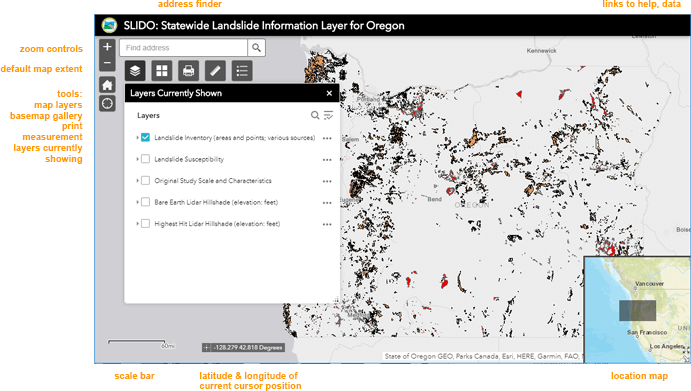Open the basemap gallery tool
Viewport: 691px width, 391px height.
coord(162,71)
